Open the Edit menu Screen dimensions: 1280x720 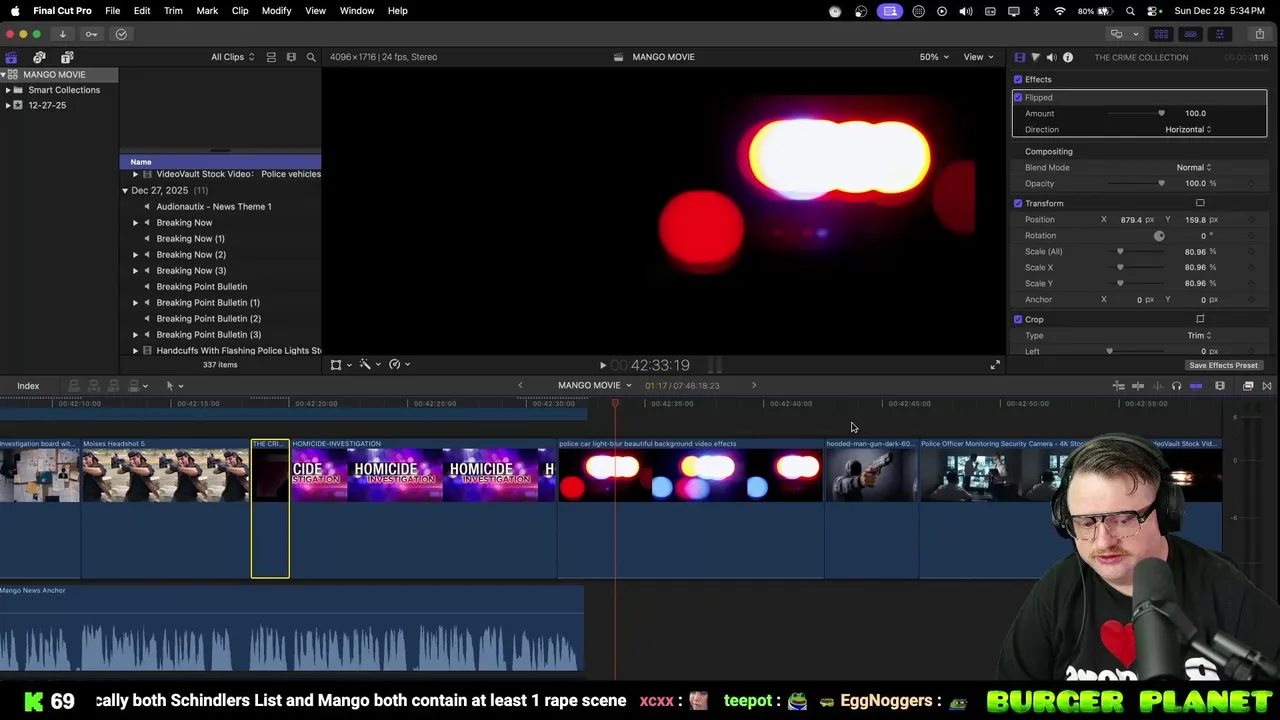tap(142, 11)
